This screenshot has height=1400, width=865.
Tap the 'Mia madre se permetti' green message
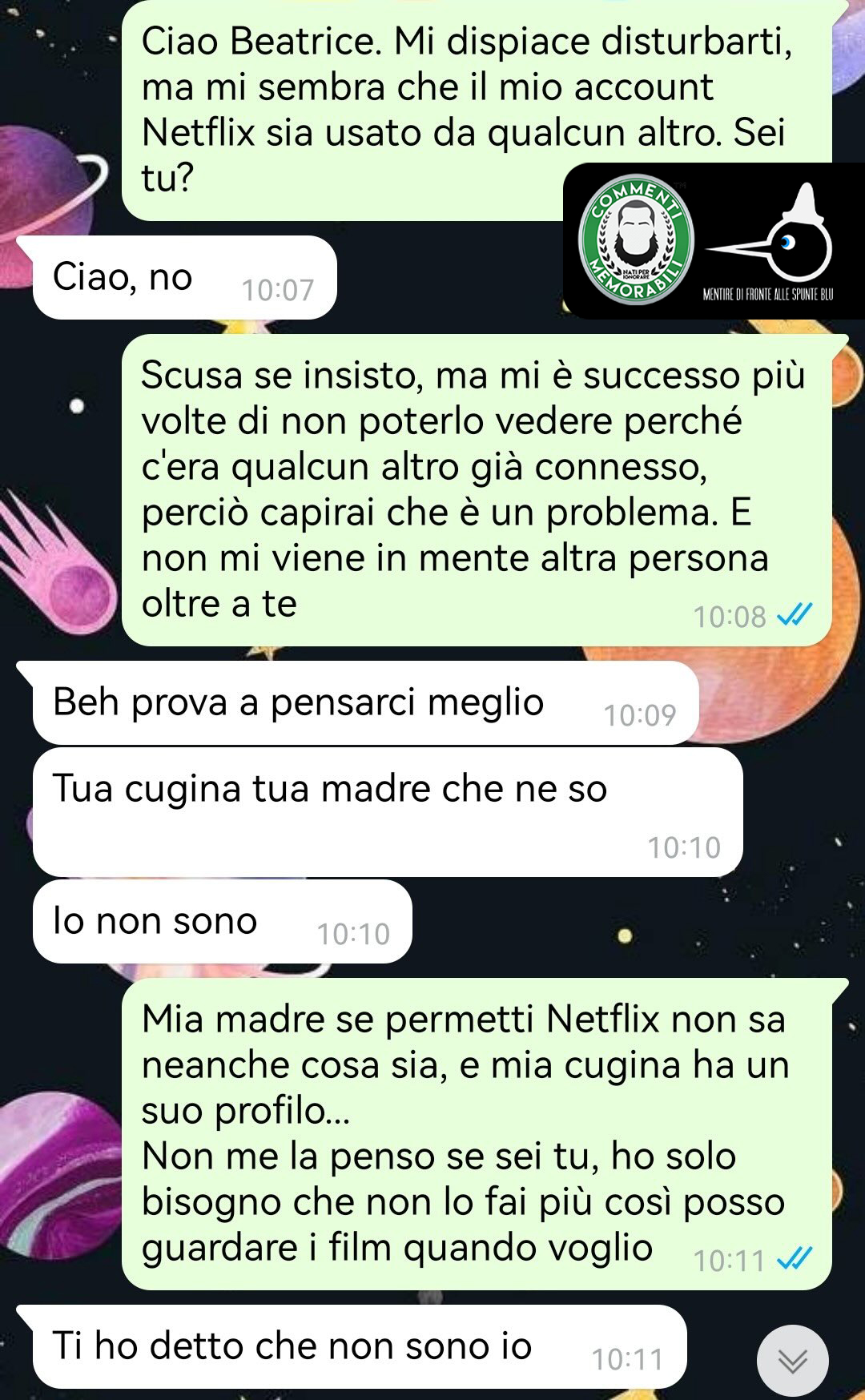coord(477,1133)
